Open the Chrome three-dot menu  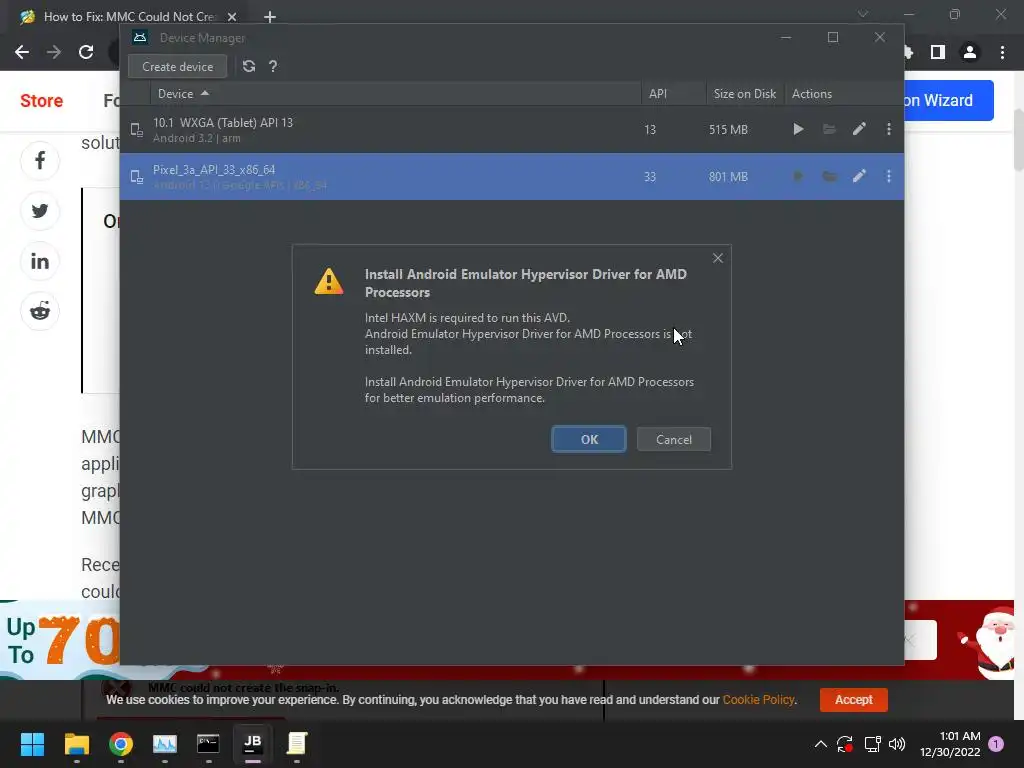[x=1002, y=52]
